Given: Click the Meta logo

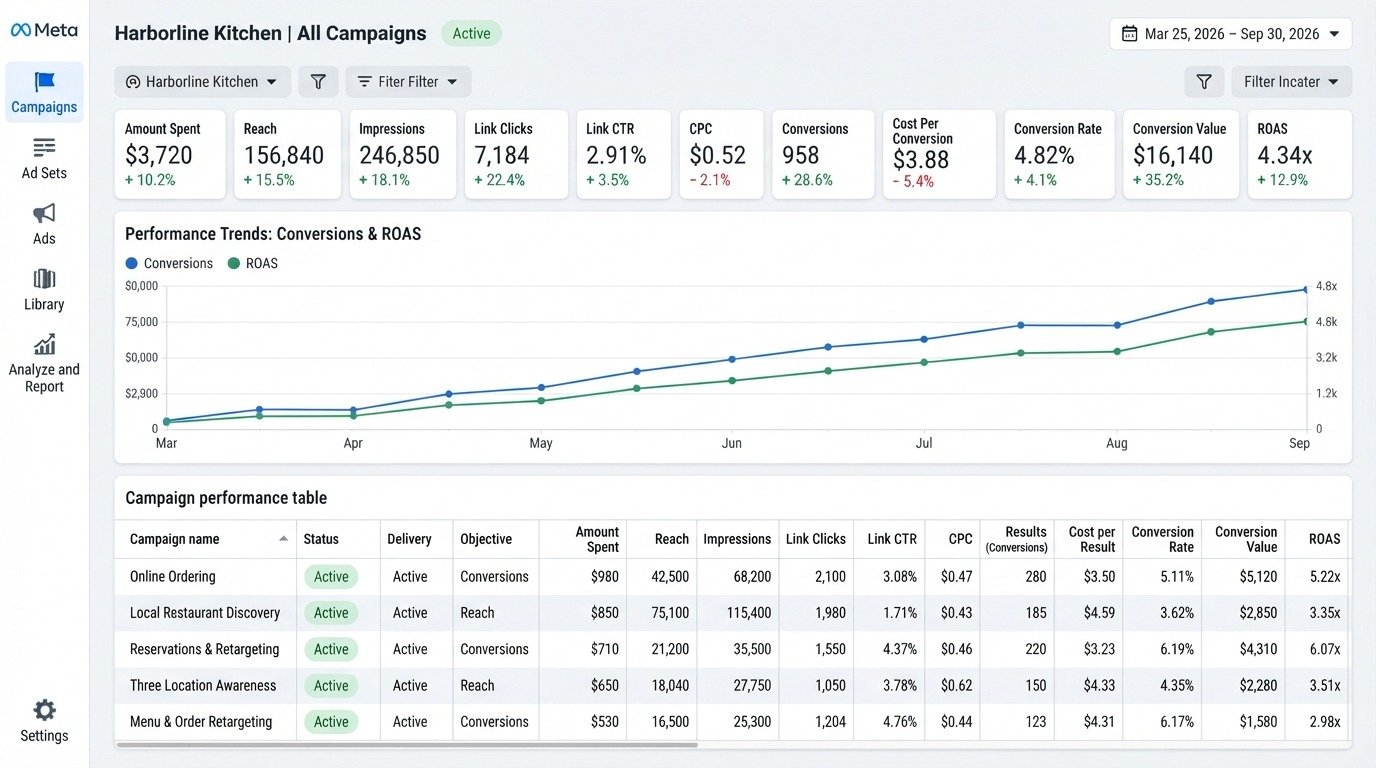Looking at the screenshot, I should click(x=44, y=30).
